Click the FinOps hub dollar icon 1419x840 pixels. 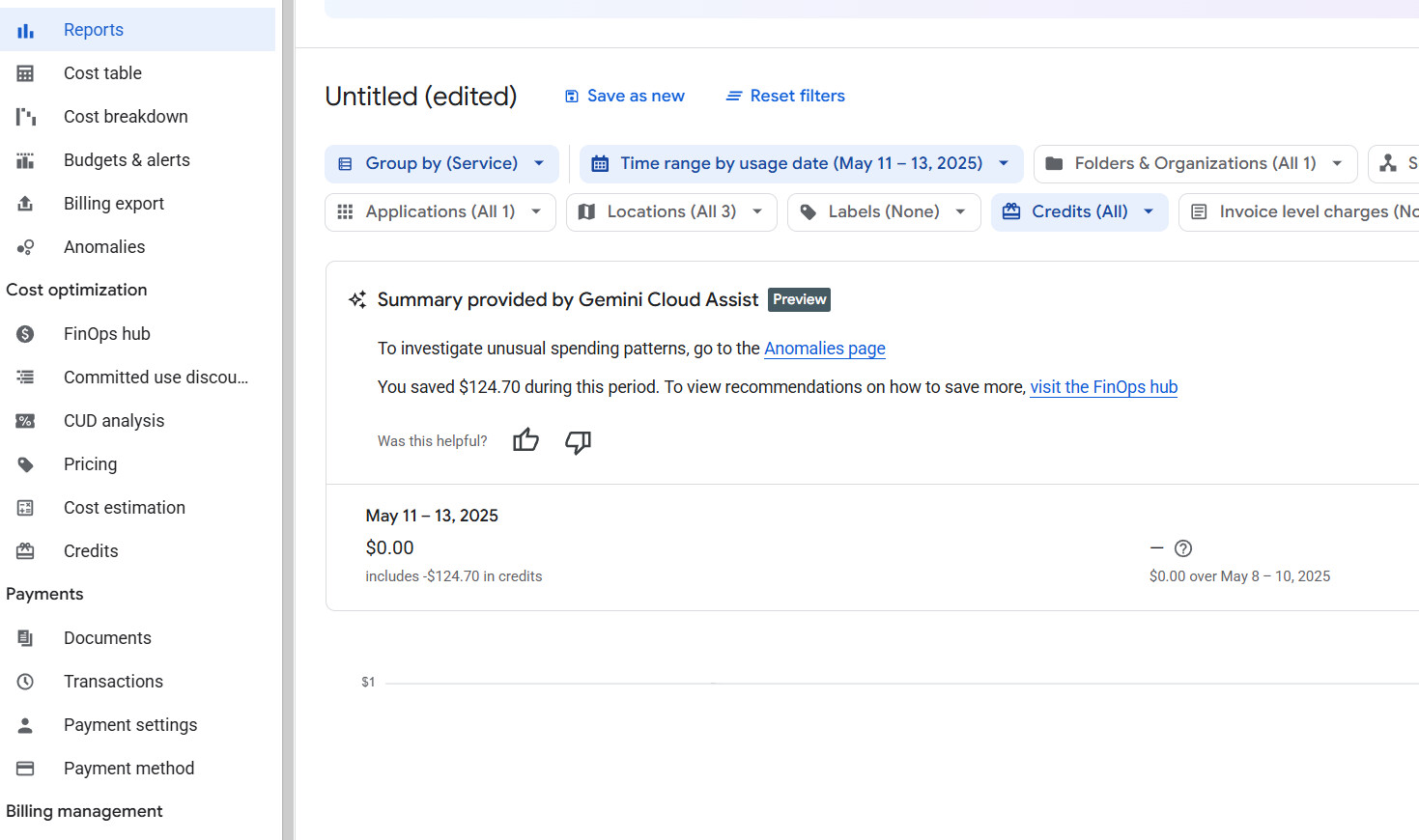[x=26, y=334]
